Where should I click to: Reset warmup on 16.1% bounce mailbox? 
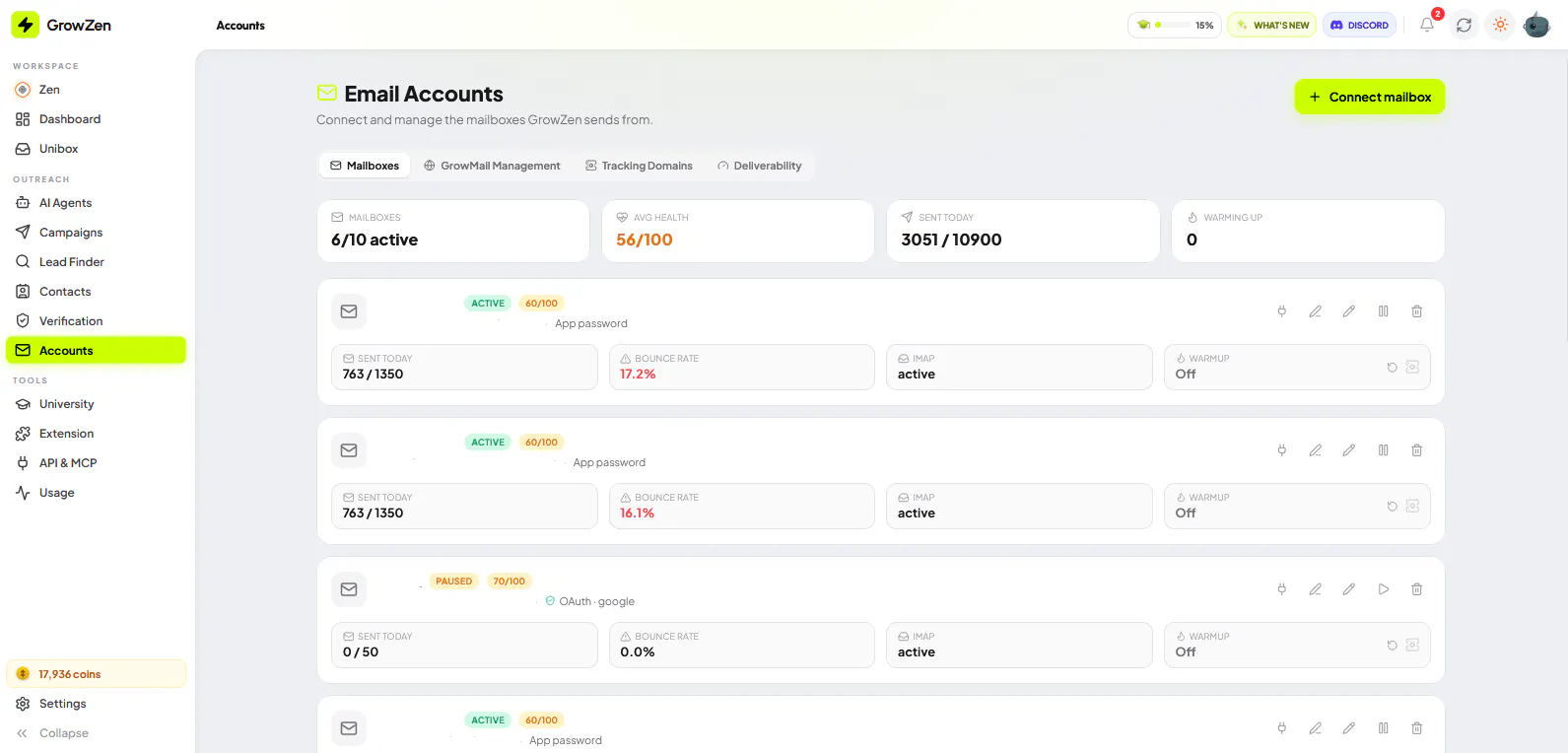tap(1393, 507)
